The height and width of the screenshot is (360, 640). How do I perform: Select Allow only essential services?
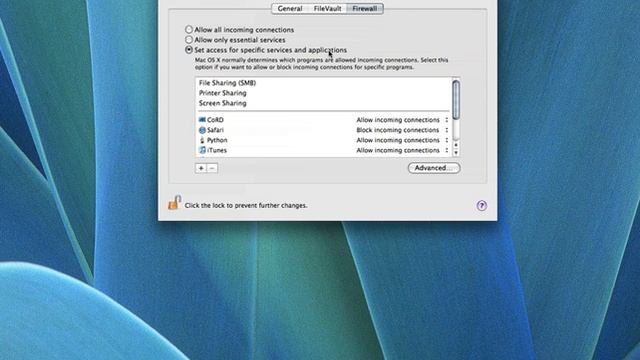tap(189, 40)
